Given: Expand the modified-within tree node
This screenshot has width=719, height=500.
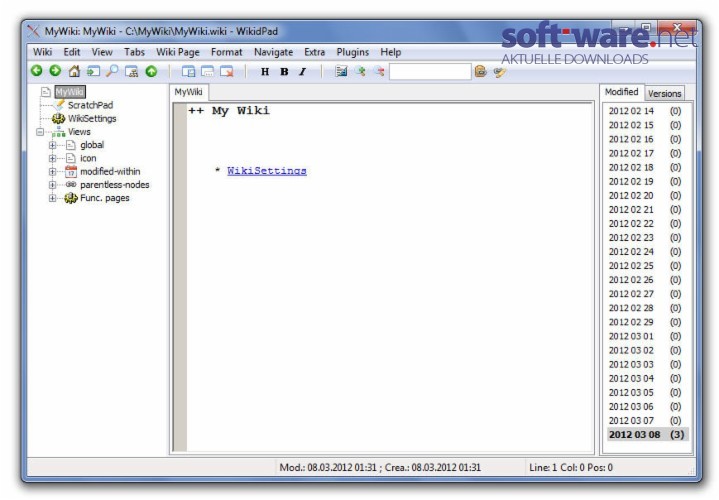Looking at the screenshot, I should (x=52, y=172).
